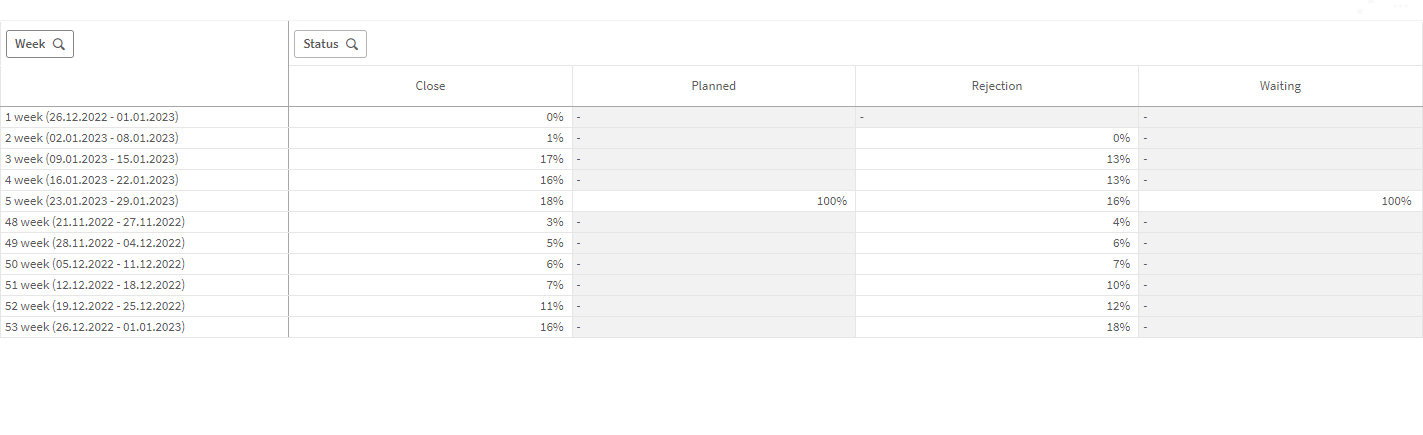Select row 53 week (26.12.2022 - 01.01.2023)

click(x=94, y=327)
